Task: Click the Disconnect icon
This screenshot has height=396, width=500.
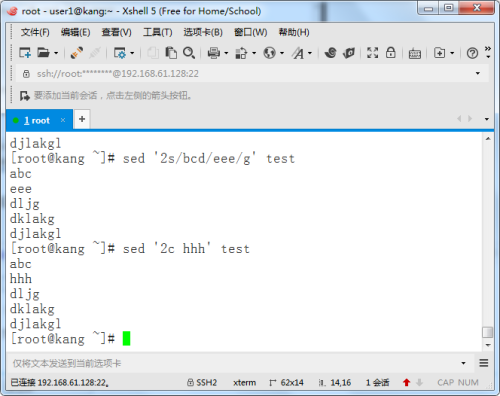Action: 77,53
